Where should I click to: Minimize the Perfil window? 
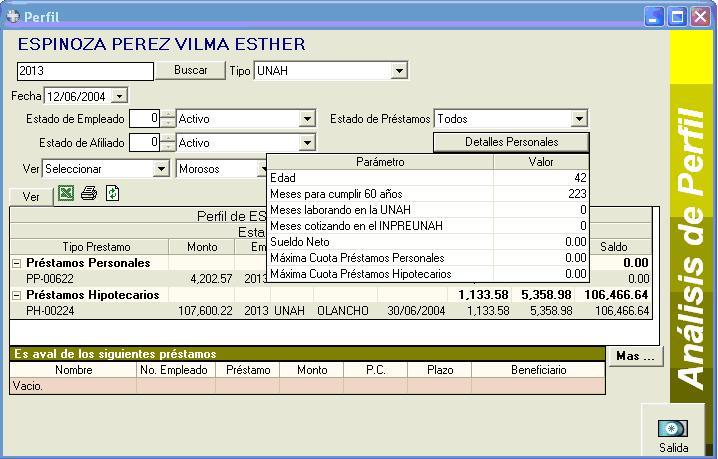(654, 17)
